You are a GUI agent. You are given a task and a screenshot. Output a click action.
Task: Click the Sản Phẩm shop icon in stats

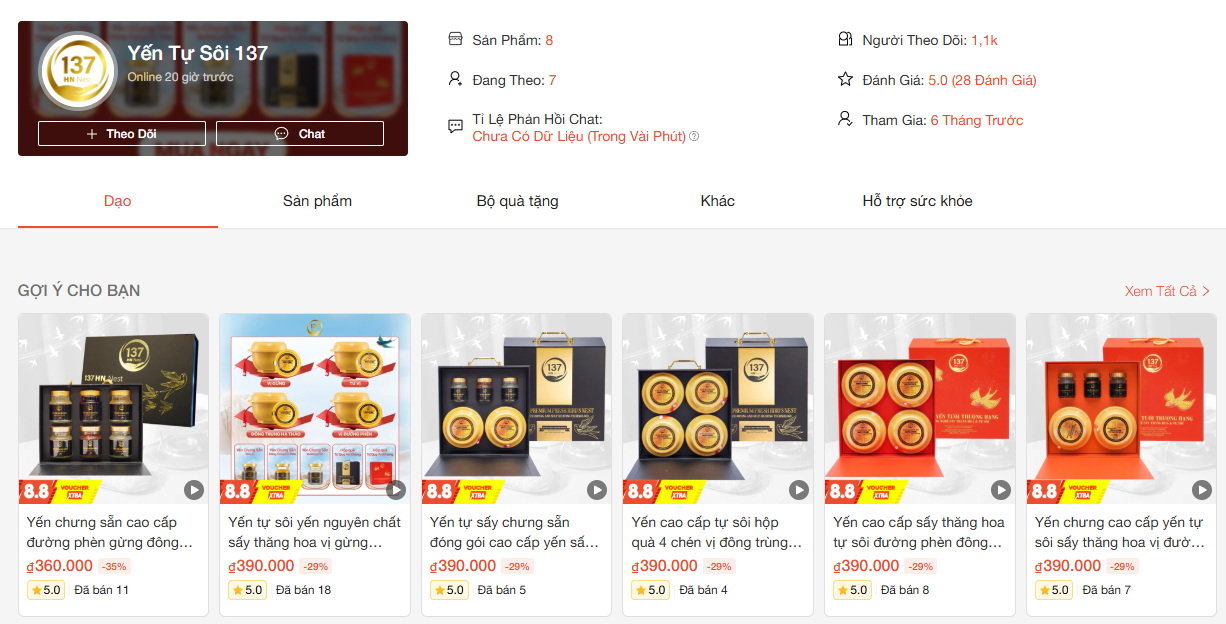tap(456, 40)
